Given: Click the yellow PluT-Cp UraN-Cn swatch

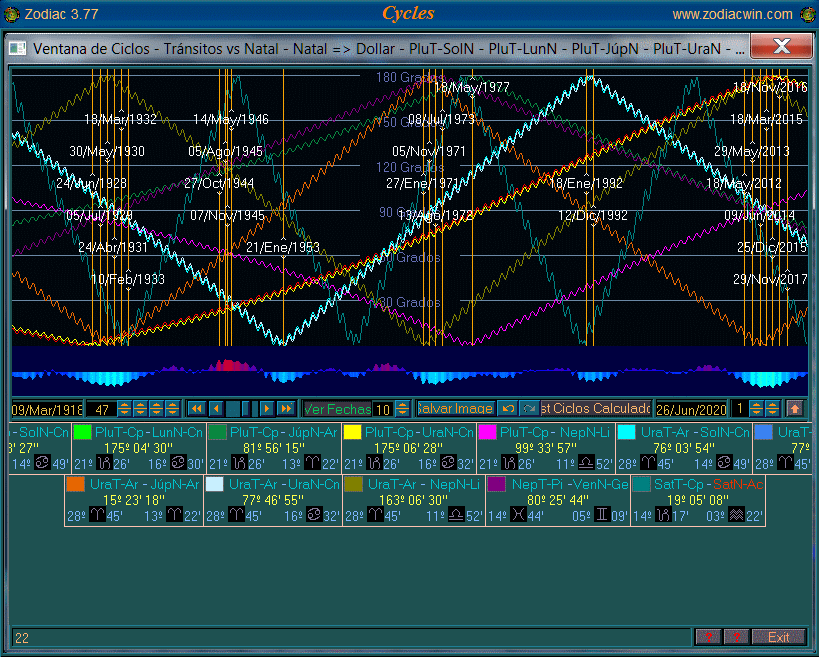Looking at the screenshot, I should coord(352,432).
